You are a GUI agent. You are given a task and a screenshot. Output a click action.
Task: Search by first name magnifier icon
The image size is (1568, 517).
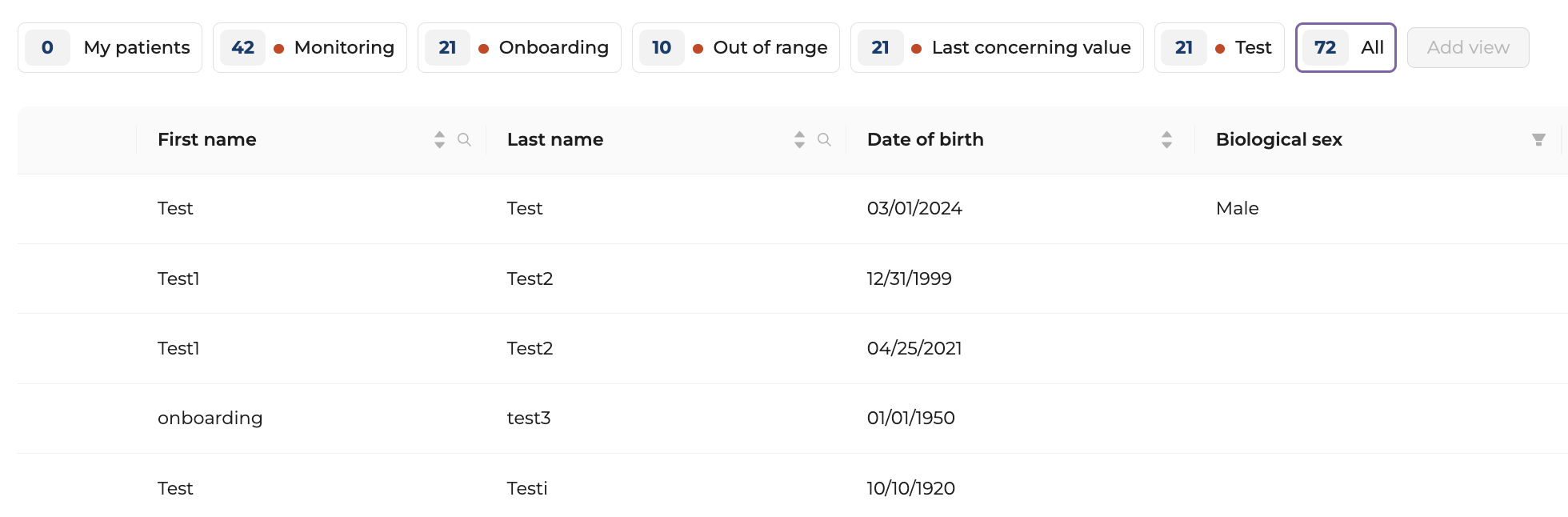click(x=464, y=140)
